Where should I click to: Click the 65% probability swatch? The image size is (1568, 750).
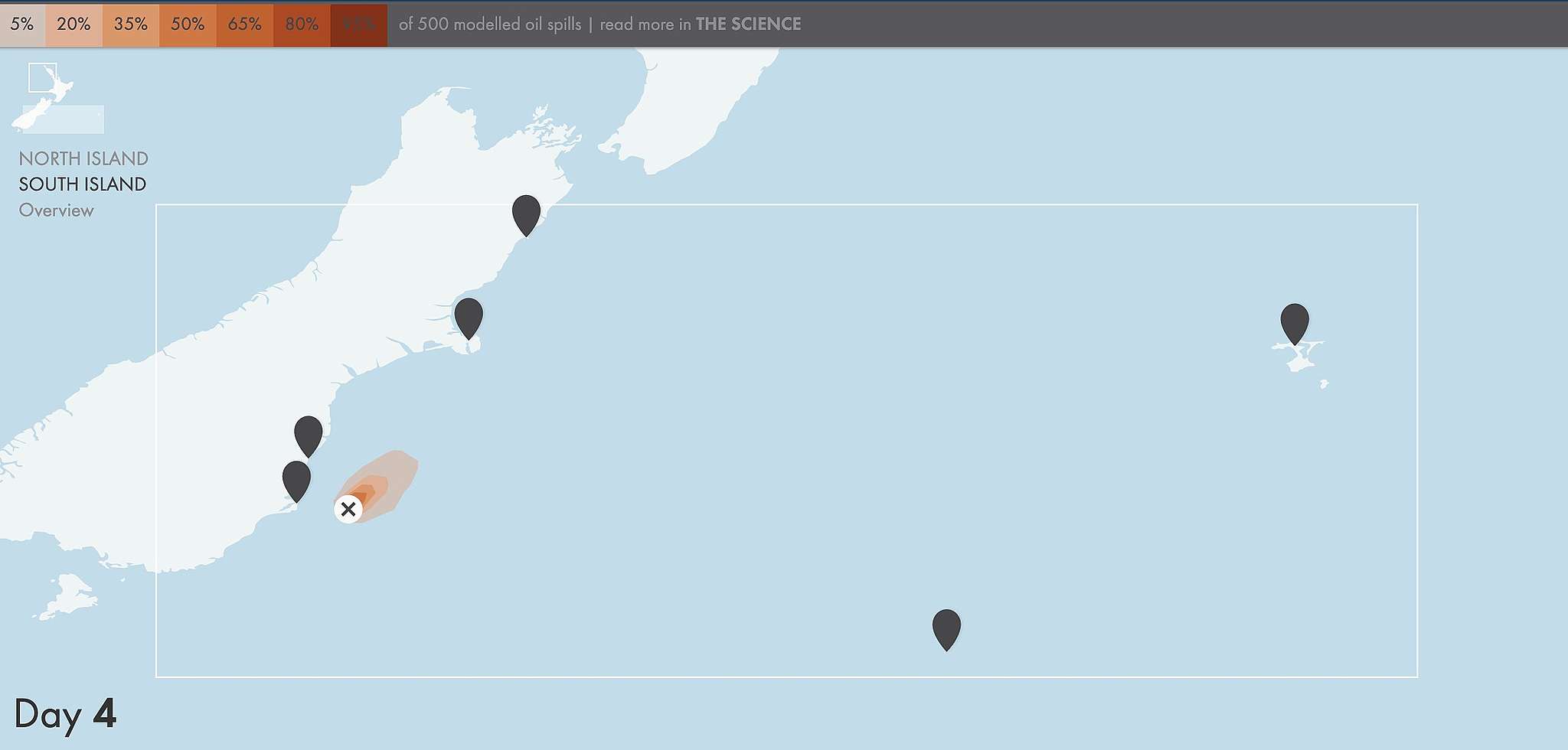(244, 24)
